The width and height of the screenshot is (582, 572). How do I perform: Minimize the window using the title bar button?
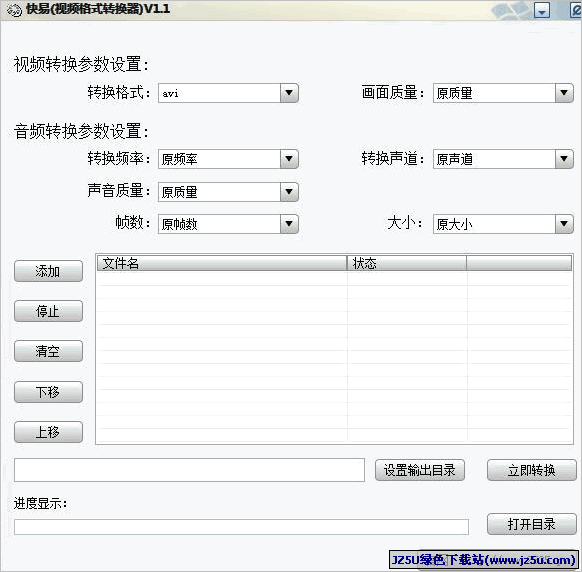point(542,10)
